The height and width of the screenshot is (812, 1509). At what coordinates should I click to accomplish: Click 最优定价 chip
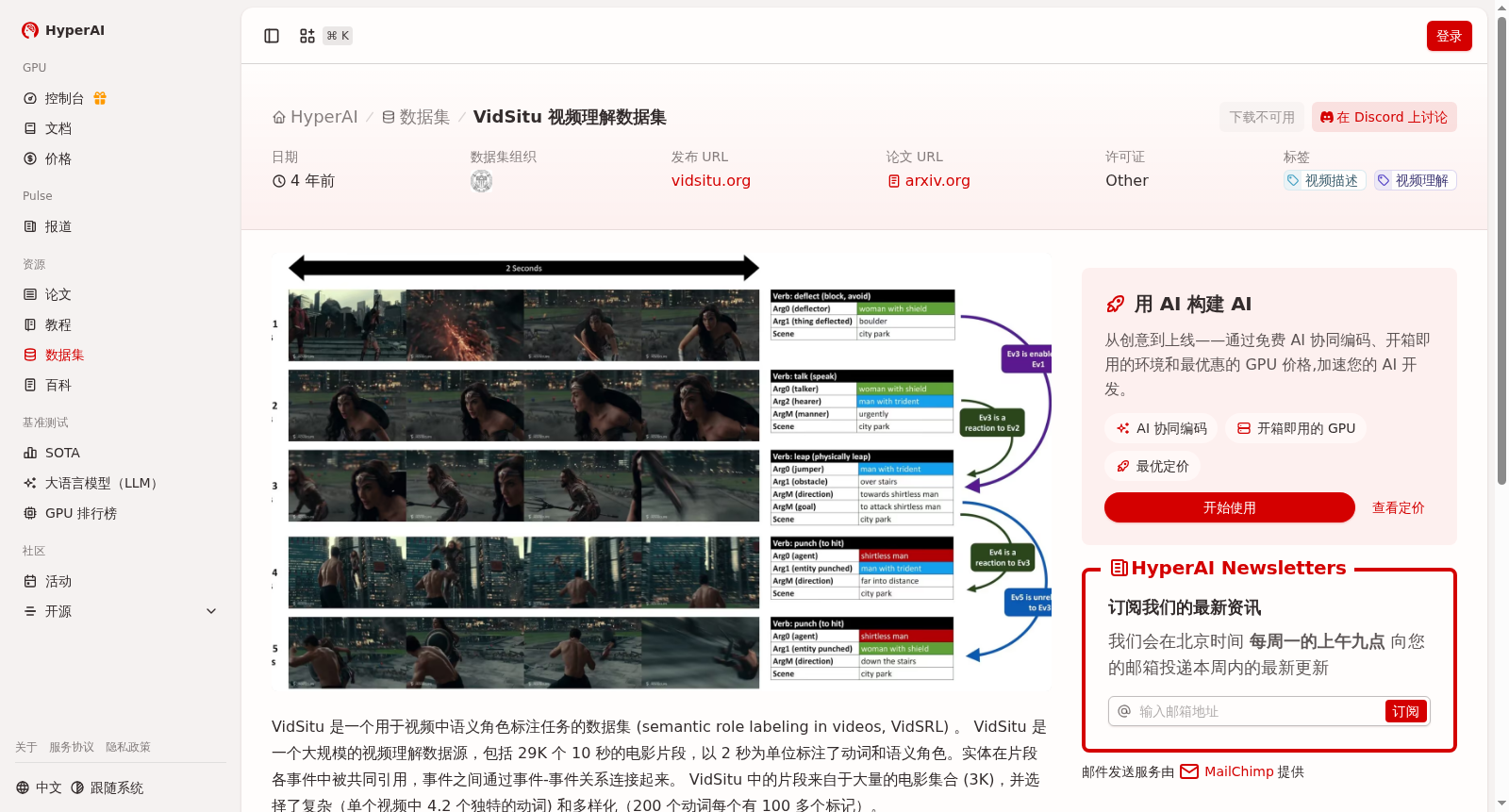[x=1152, y=466]
